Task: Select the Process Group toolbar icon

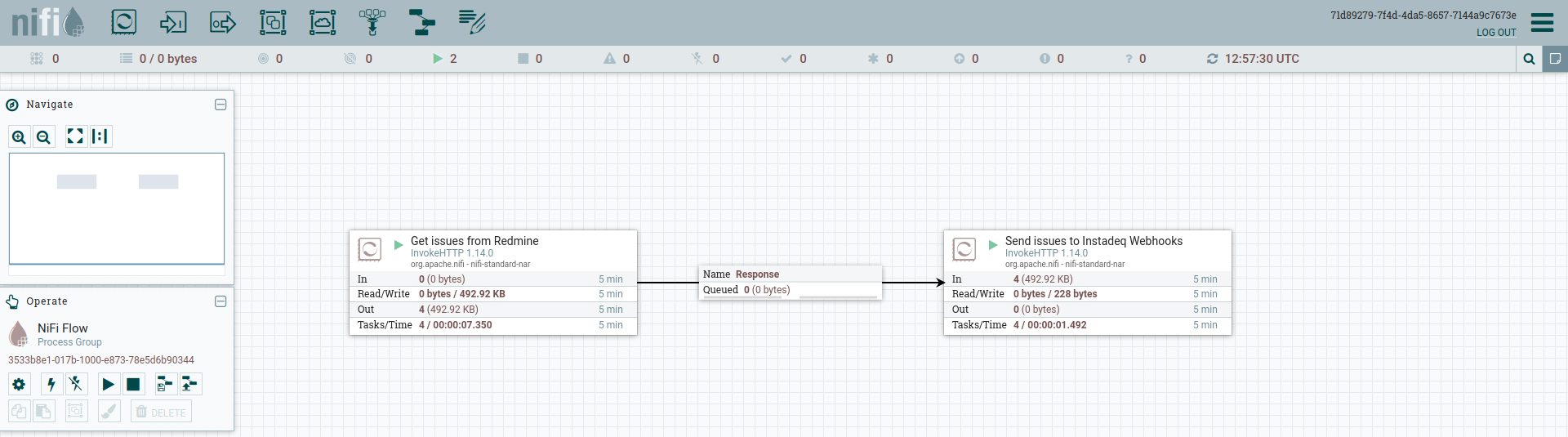Action: coord(273,22)
